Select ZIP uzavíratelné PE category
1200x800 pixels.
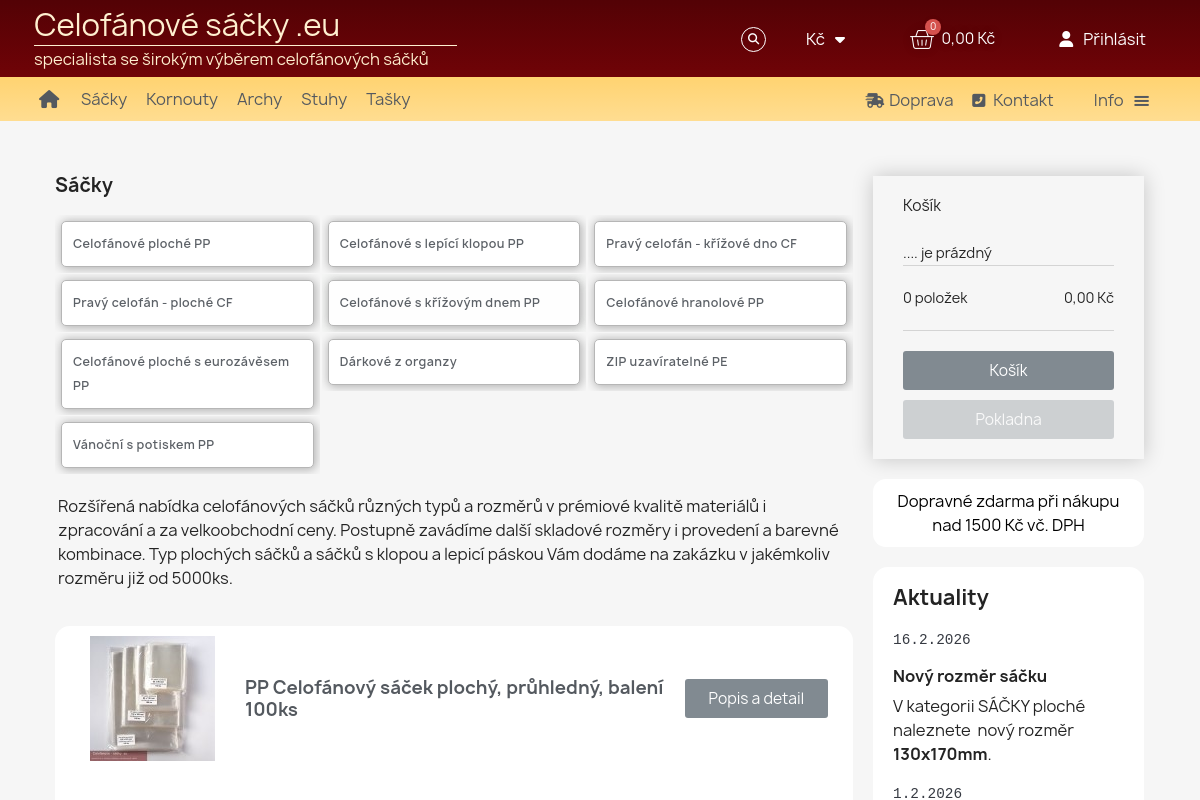[720, 362]
